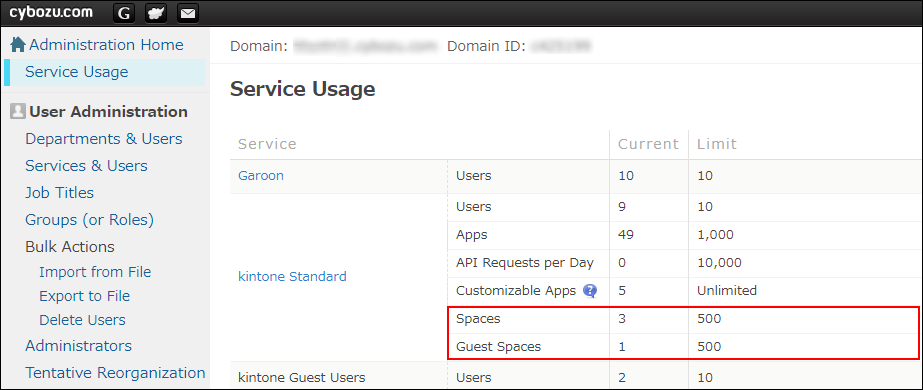
Task: Open Services & Users
Action: click(86, 166)
